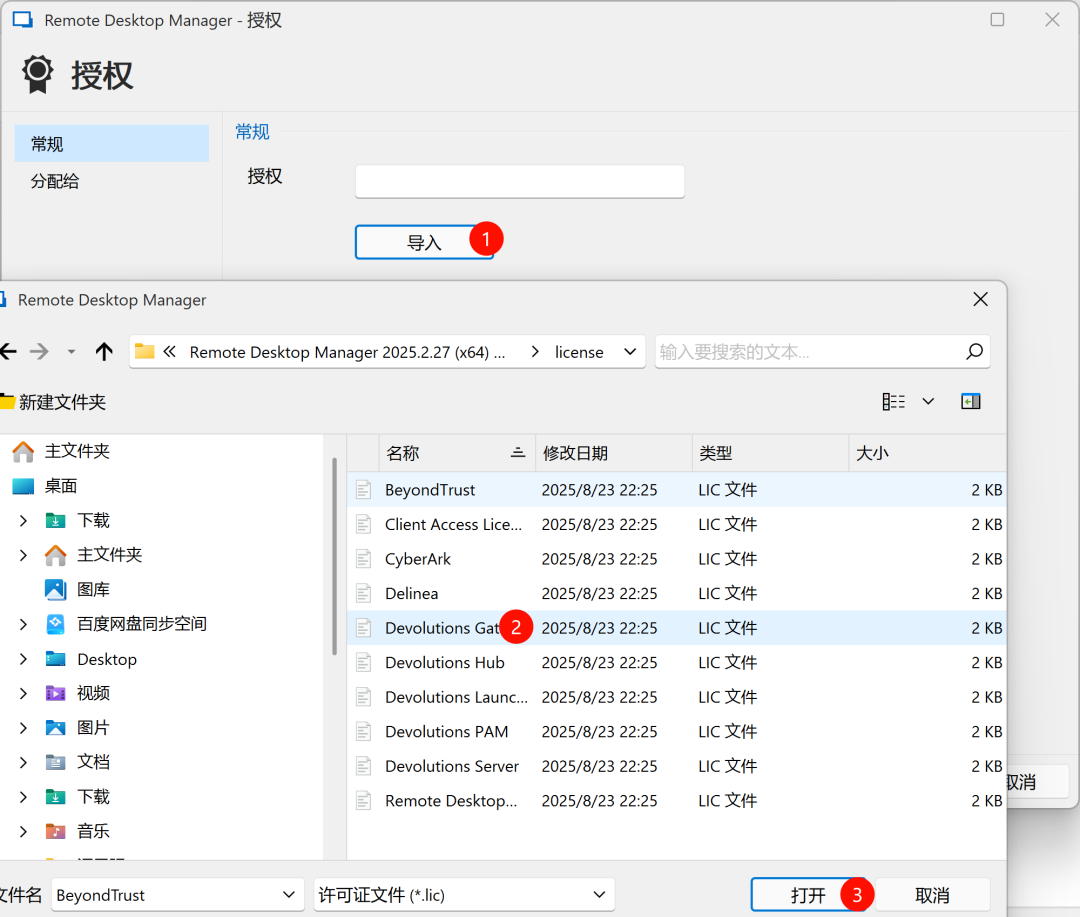Expand the 视频 tree node
Screen dimensions: 1080x917
23,693
